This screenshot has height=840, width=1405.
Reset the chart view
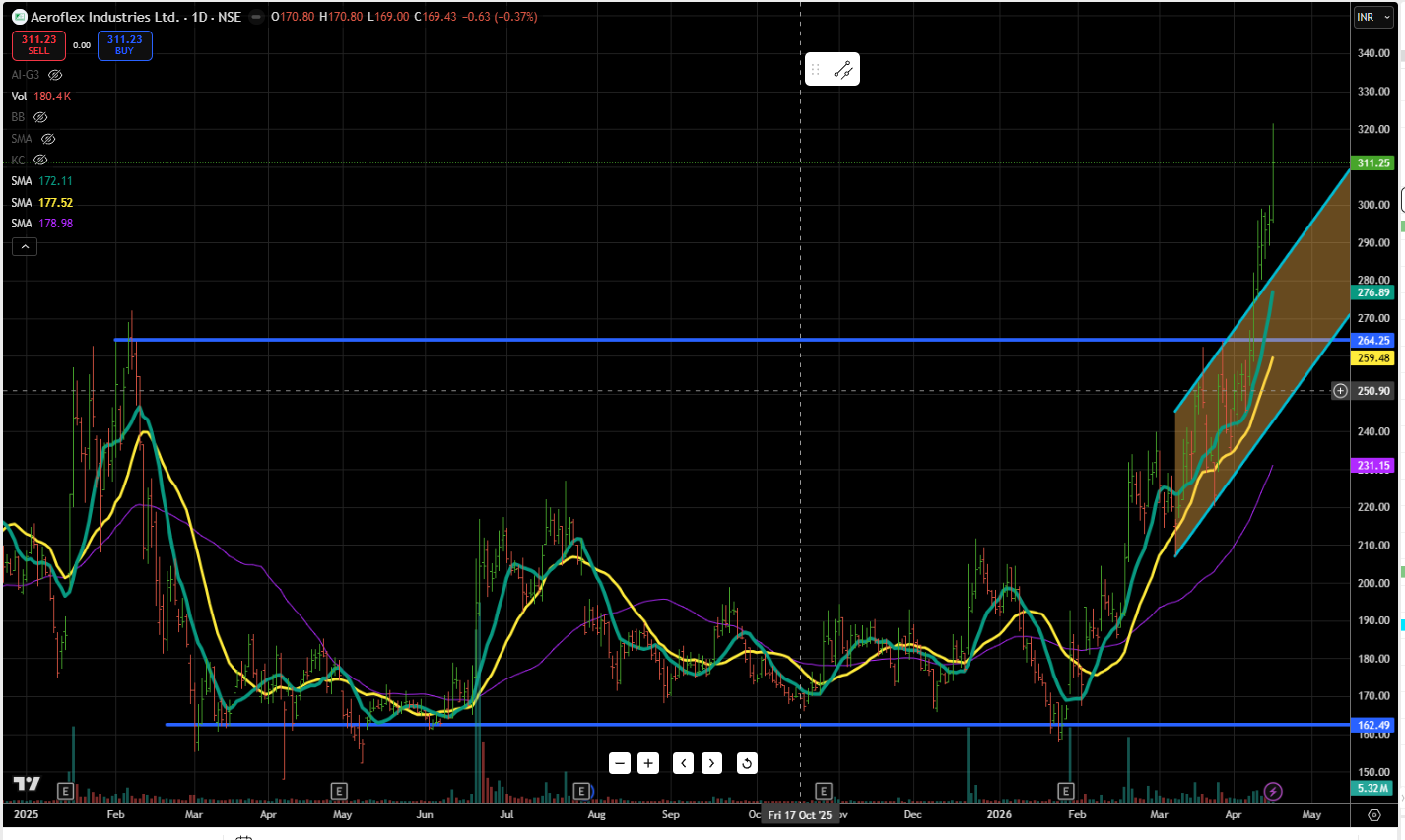point(747,763)
